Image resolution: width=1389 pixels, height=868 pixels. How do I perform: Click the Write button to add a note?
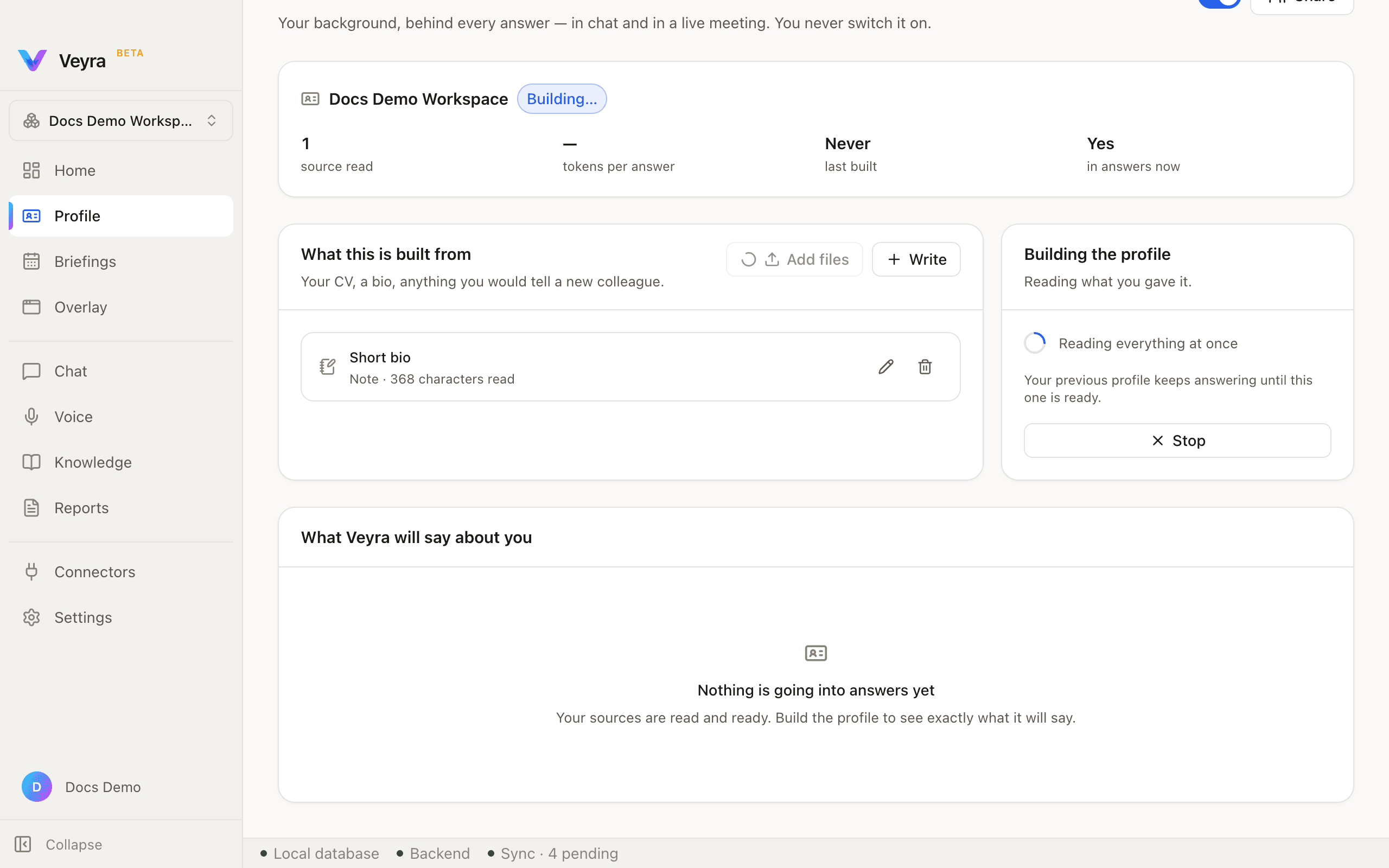point(916,259)
